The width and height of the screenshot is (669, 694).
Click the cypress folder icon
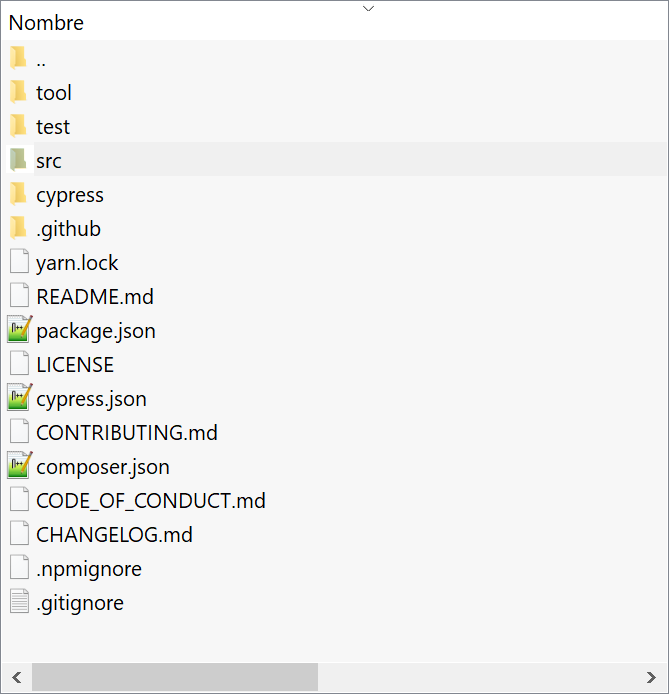coord(18,194)
